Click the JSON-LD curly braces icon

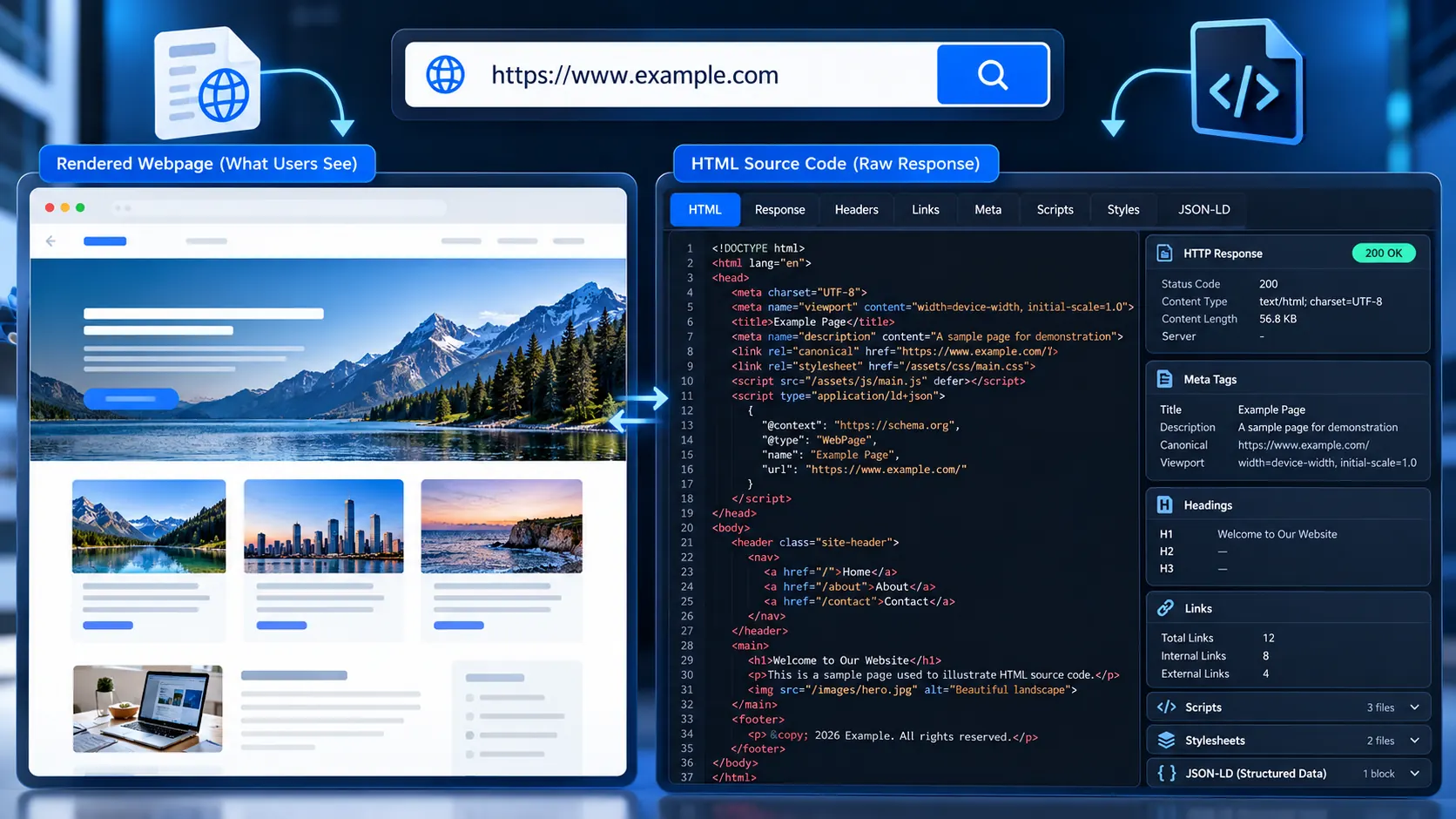pos(1167,774)
